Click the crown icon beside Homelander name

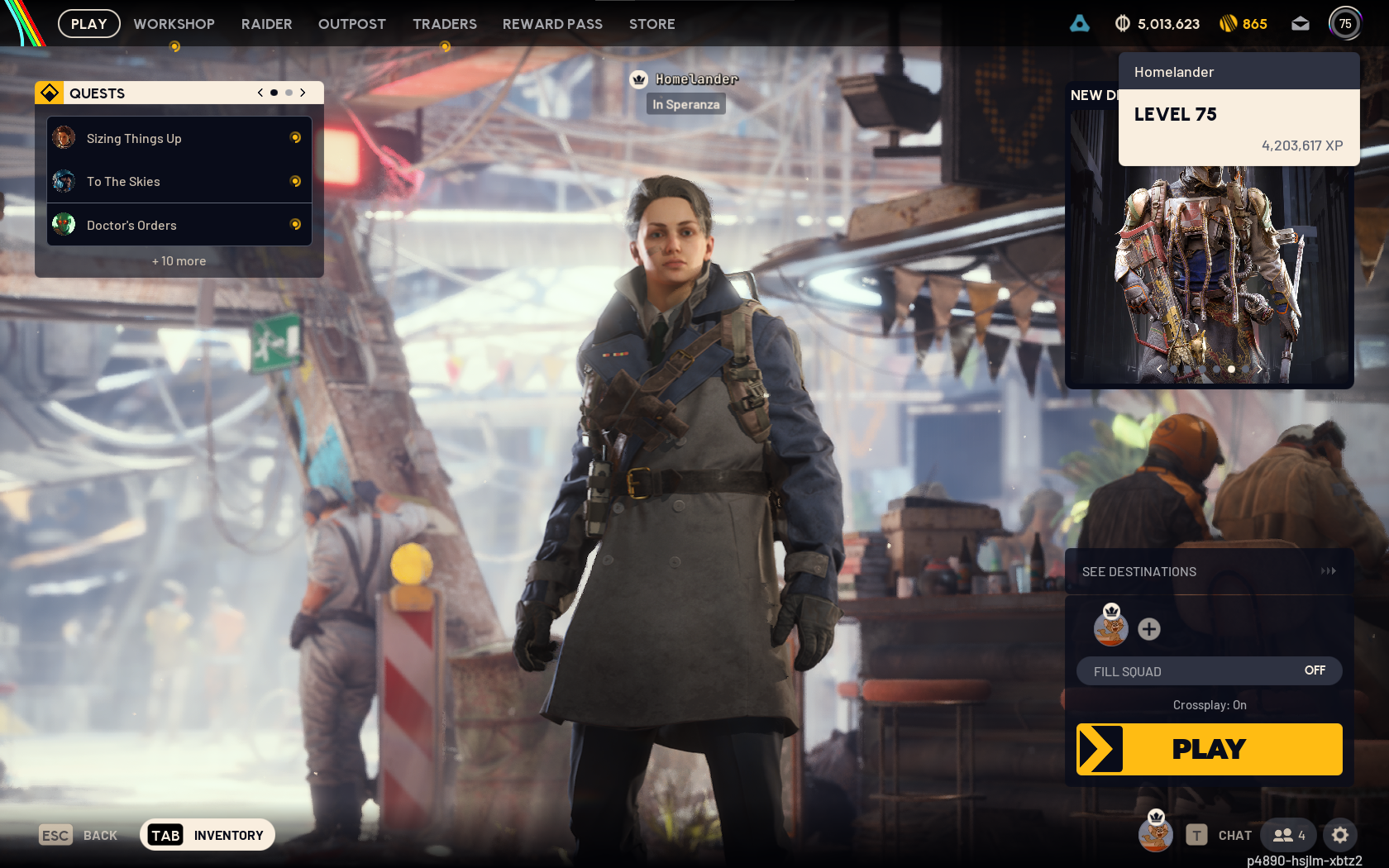(638, 79)
